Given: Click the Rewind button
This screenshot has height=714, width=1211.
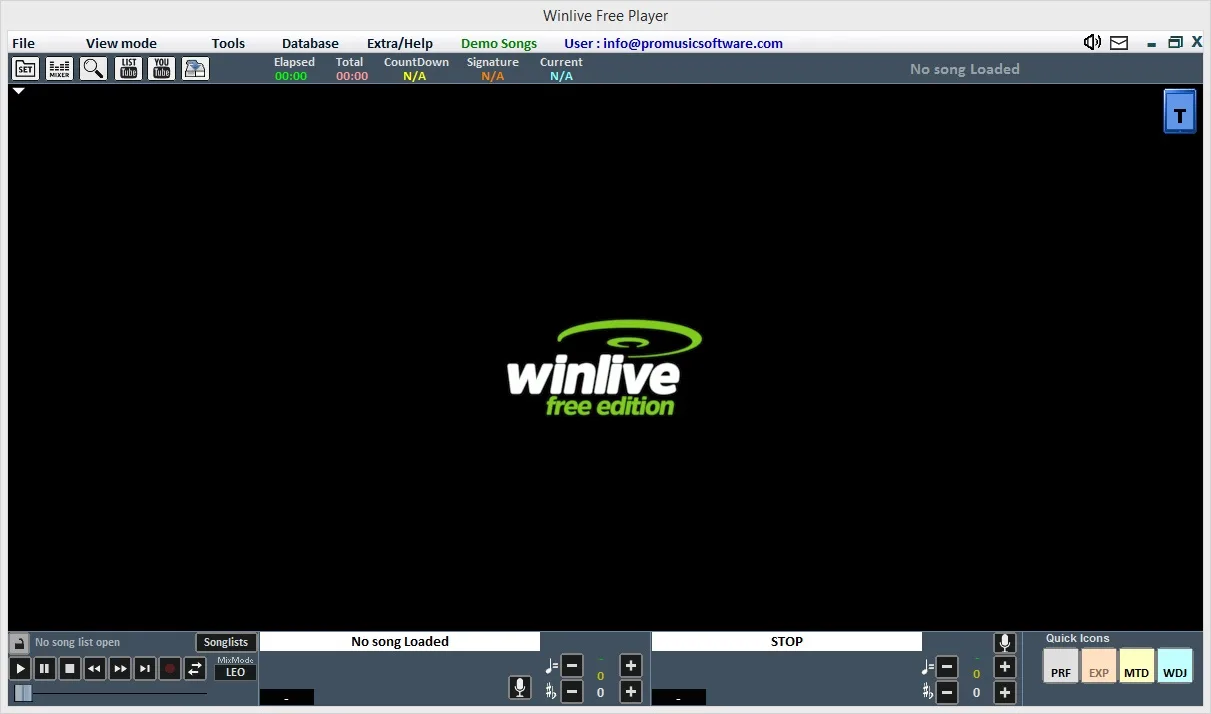Looking at the screenshot, I should tap(95, 669).
